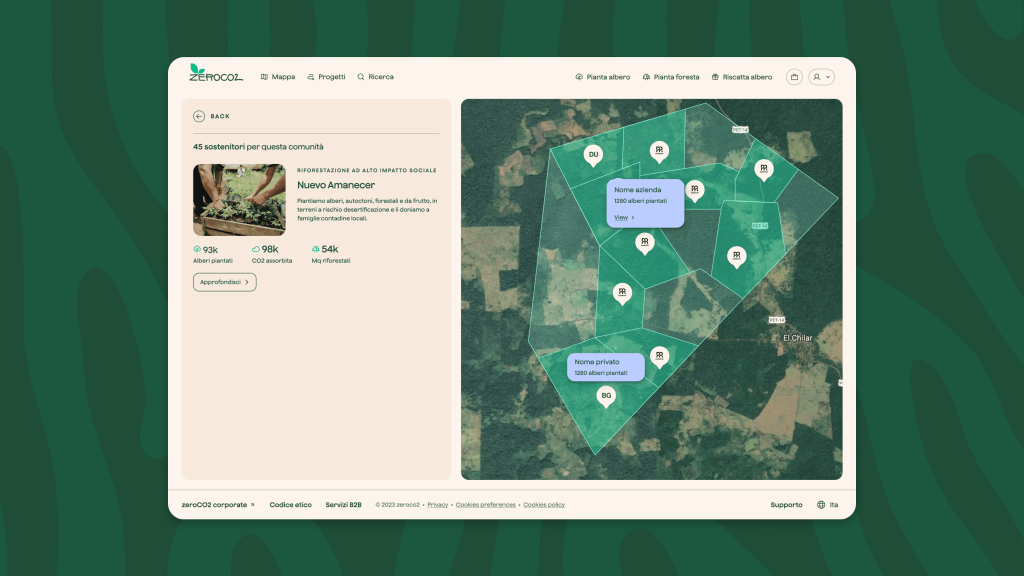Expand the user account dropdown
This screenshot has height=576, width=1024.
click(821, 77)
